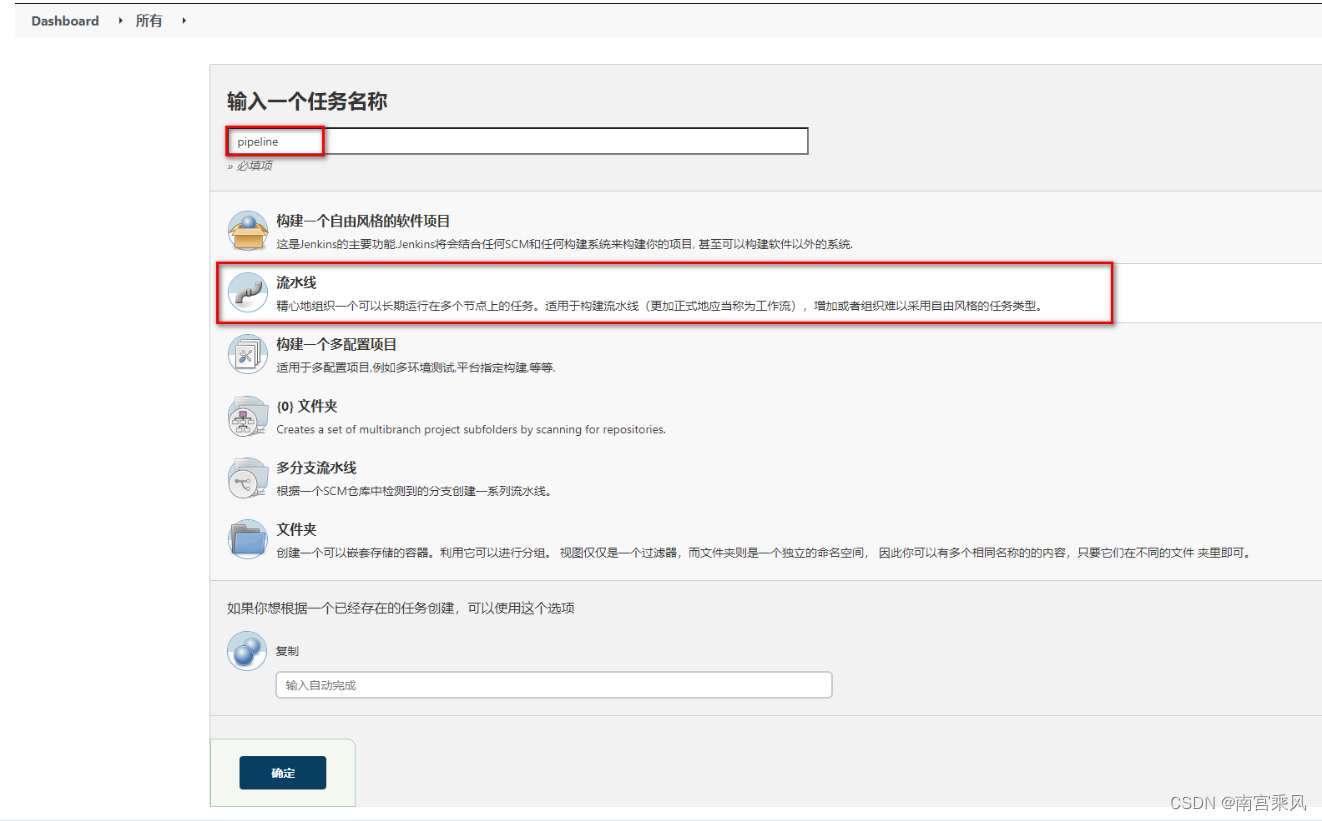1322x821 pixels.
Task: Select the 文件夹 project type title
Action: [x=296, y=529]
